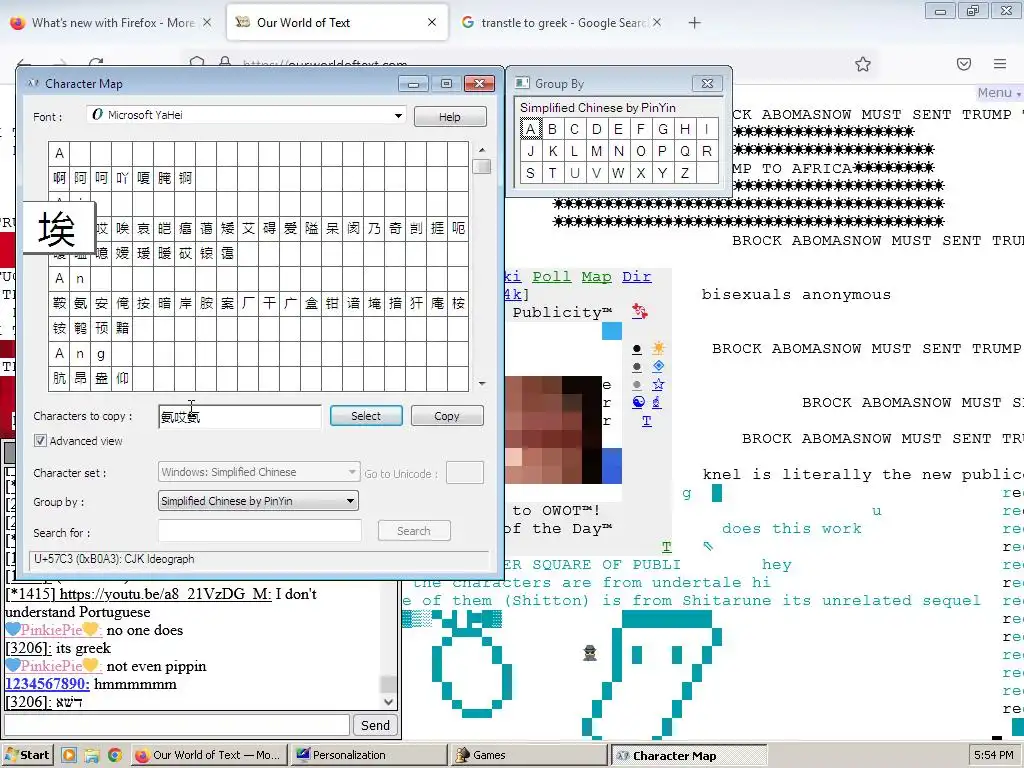Select the character 肮 in the Ang group

[x=59, y=378]
